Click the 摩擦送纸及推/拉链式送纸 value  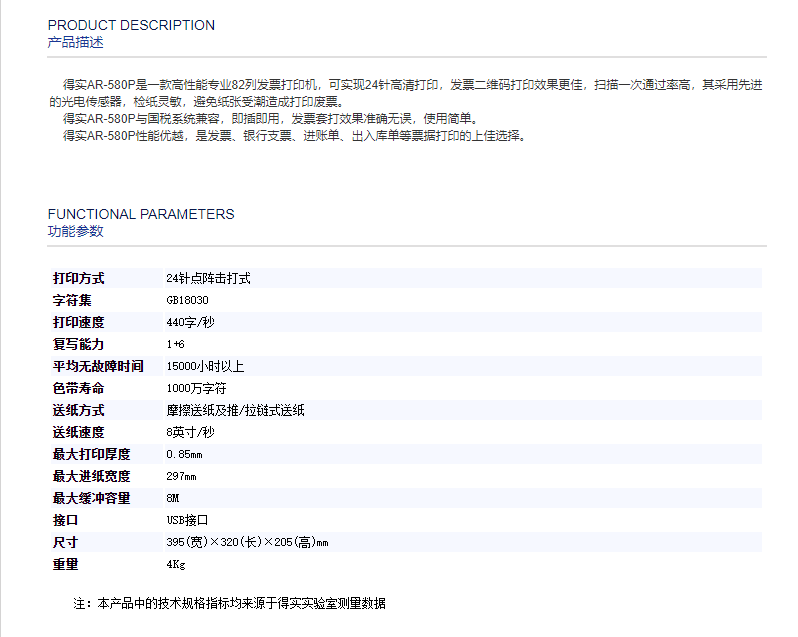pyautogui.click(x=235, y=410)
